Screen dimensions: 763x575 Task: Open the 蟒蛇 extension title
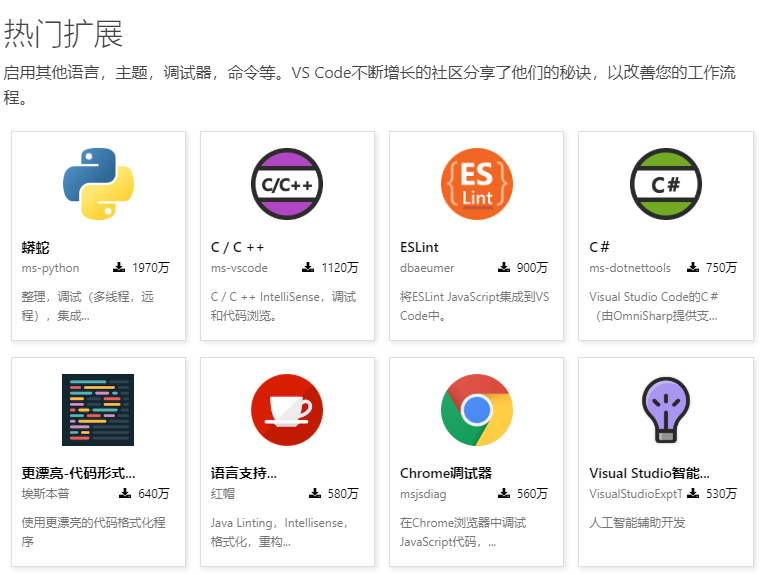pyautogui.click(x=36, y=247)
